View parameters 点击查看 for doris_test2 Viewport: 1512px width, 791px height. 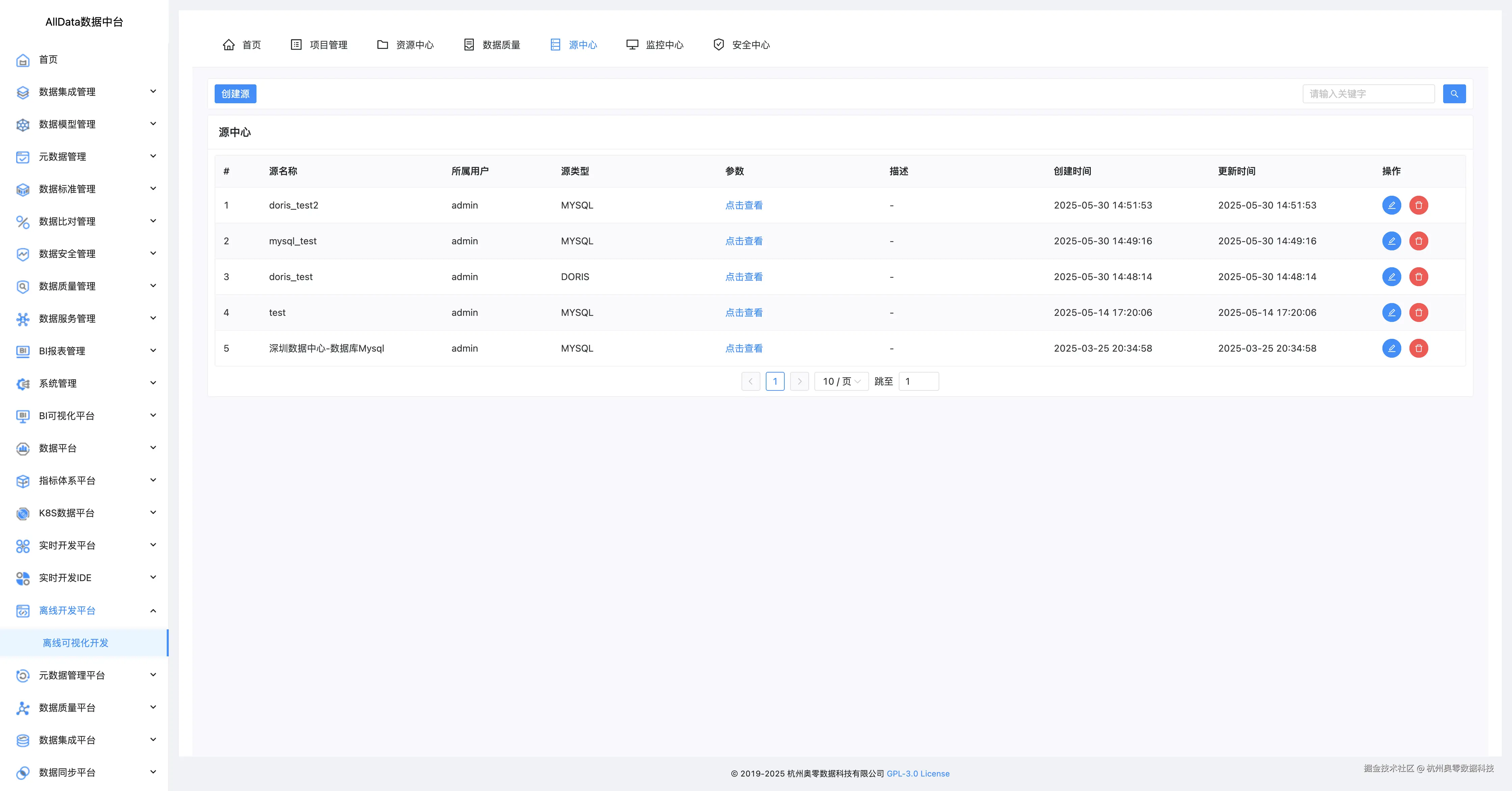point(743,206)
